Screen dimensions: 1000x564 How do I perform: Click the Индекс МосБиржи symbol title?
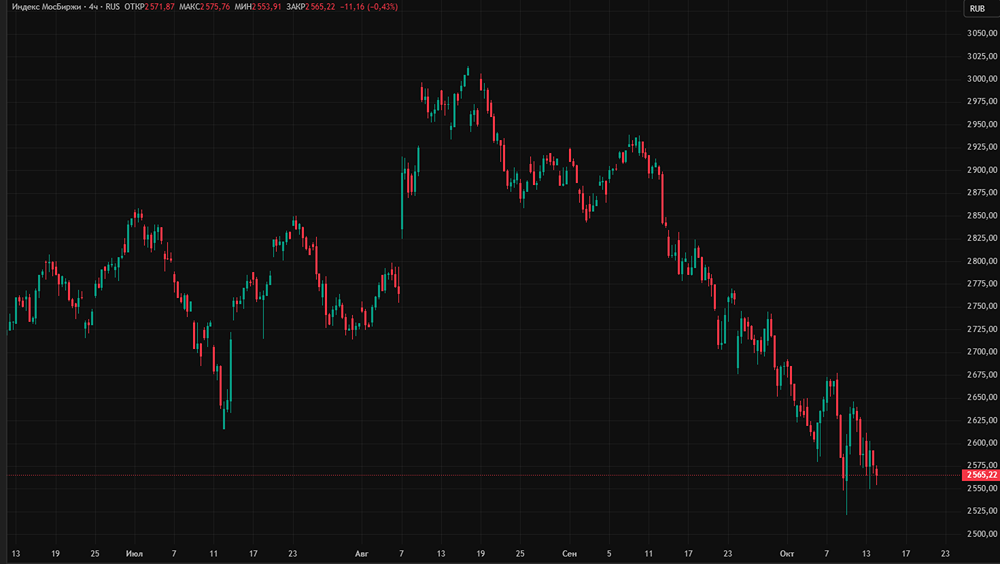[x=46, y=7]
